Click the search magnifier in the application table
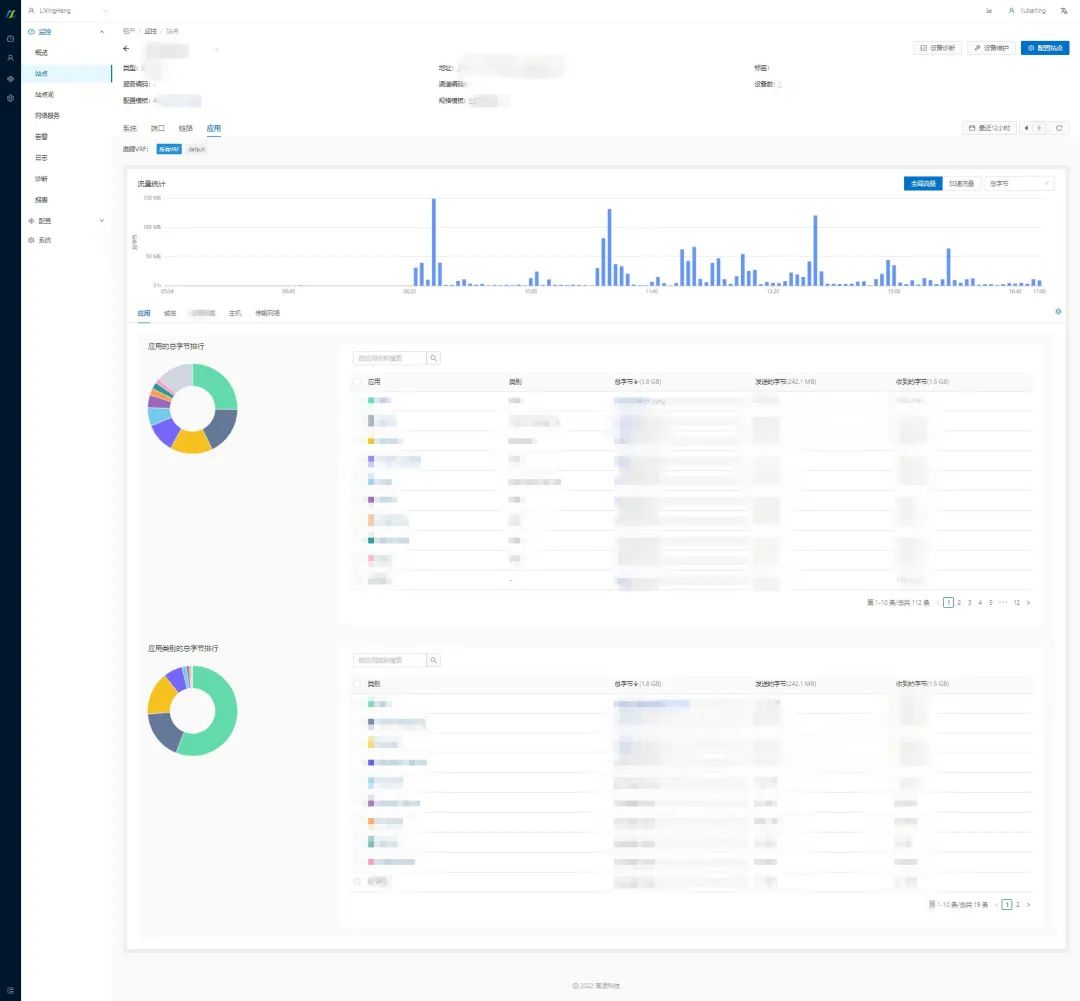The height and width of the screenshot is (1001, 1080). pyautogui.click(x=434, y=358)
